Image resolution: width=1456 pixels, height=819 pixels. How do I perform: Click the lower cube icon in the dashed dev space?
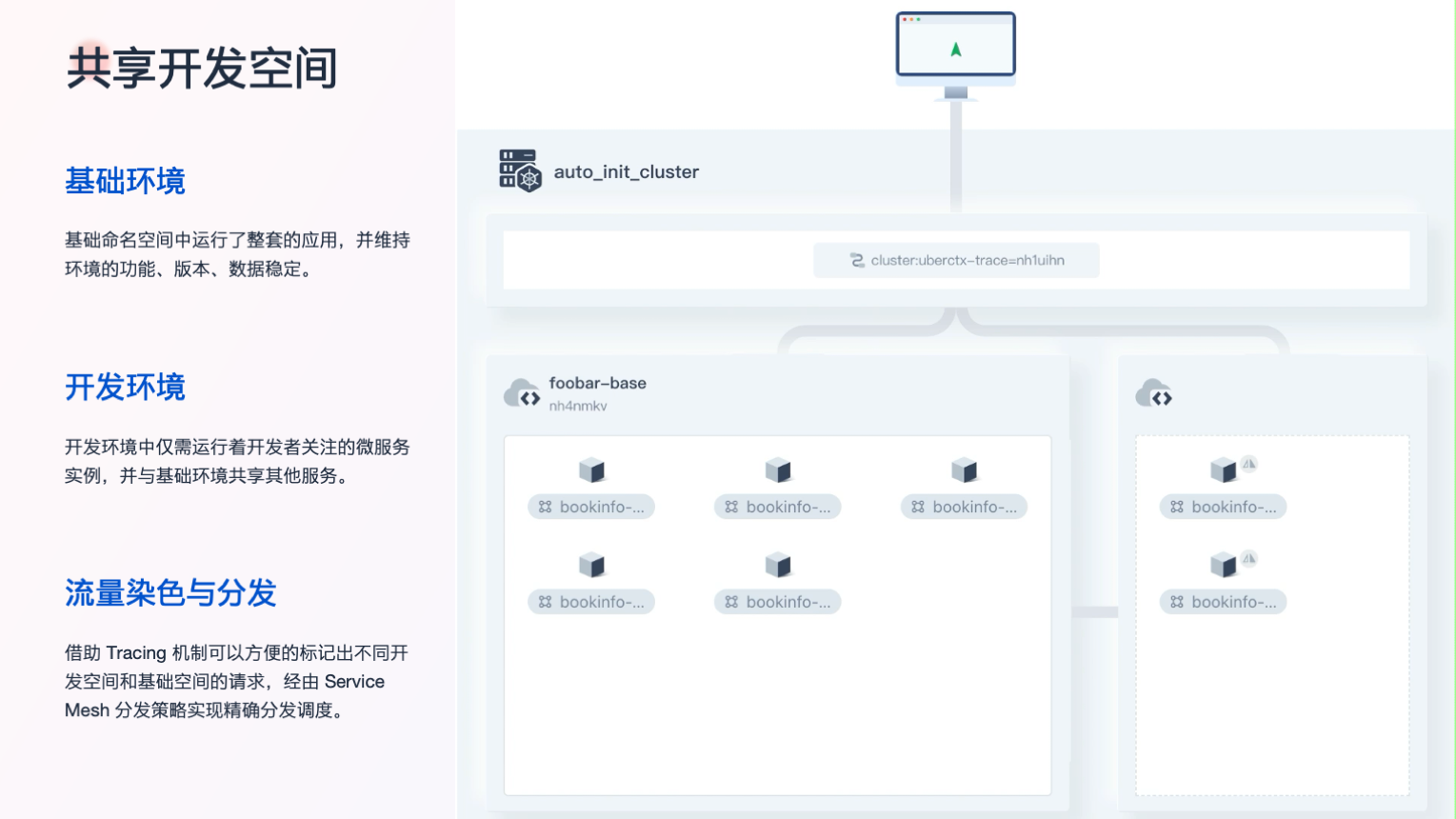pyautogui.click(x=1223, y=566)
